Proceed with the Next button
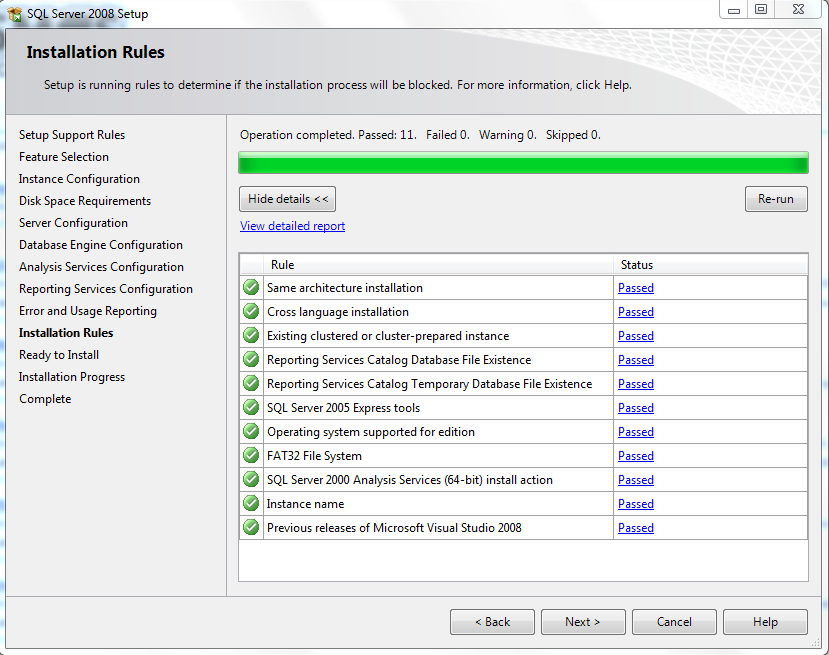The image size is (829, 655). 583,622
